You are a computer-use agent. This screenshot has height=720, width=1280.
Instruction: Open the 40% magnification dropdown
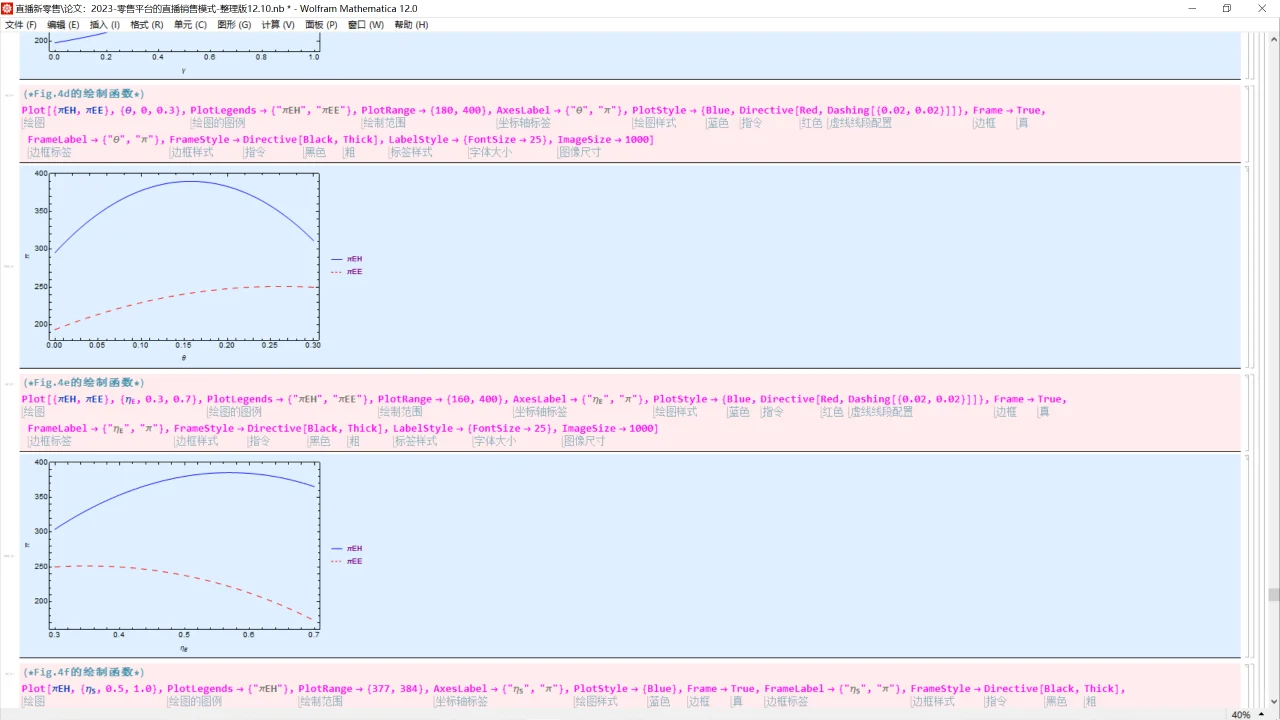pyautogui.click(x=1247, y=714)
